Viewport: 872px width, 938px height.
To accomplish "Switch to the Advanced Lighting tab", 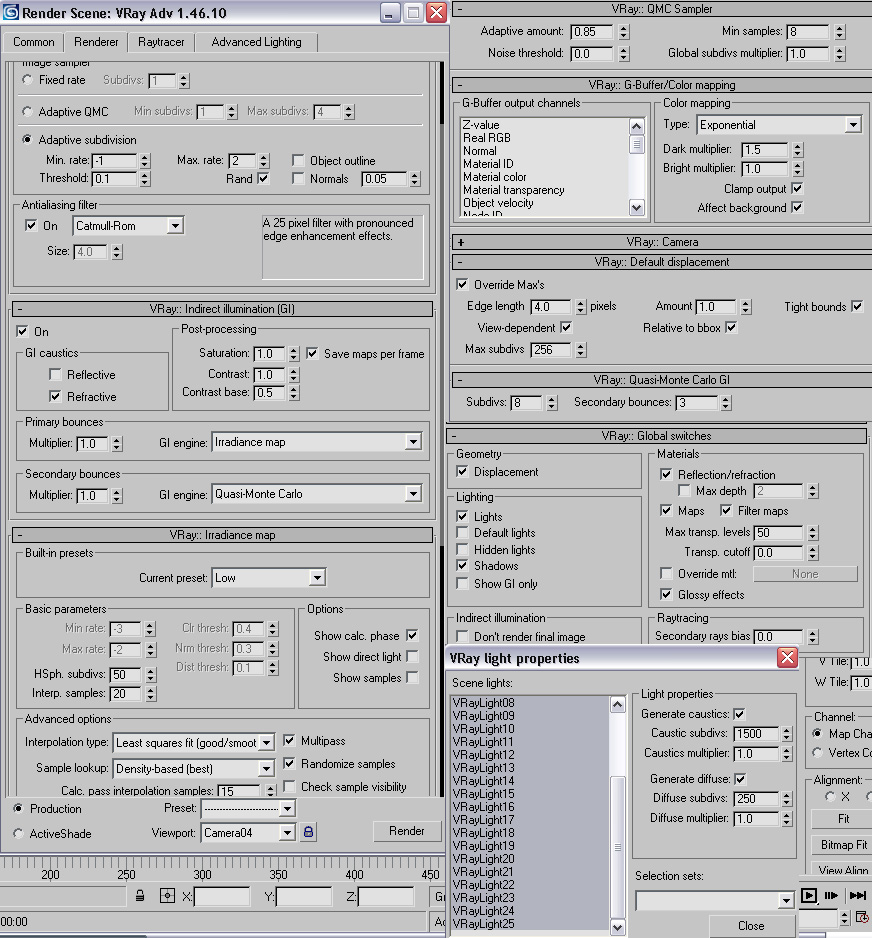I will (x=256, y=42).
